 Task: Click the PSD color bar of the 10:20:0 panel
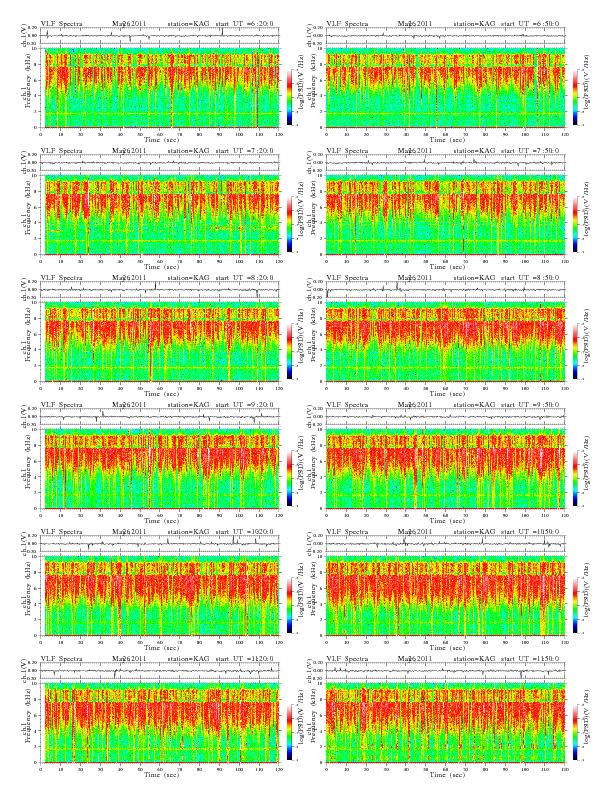coord(289,605)
